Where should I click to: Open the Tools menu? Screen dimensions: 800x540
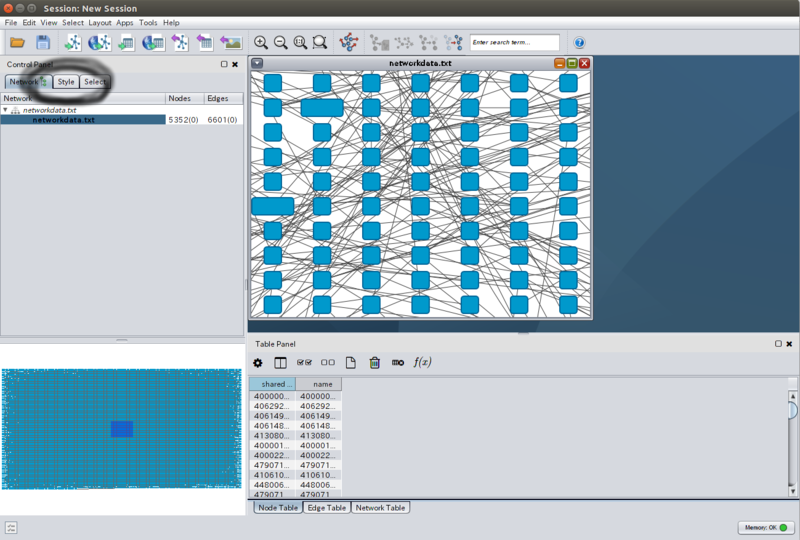(x=148, y=22)
